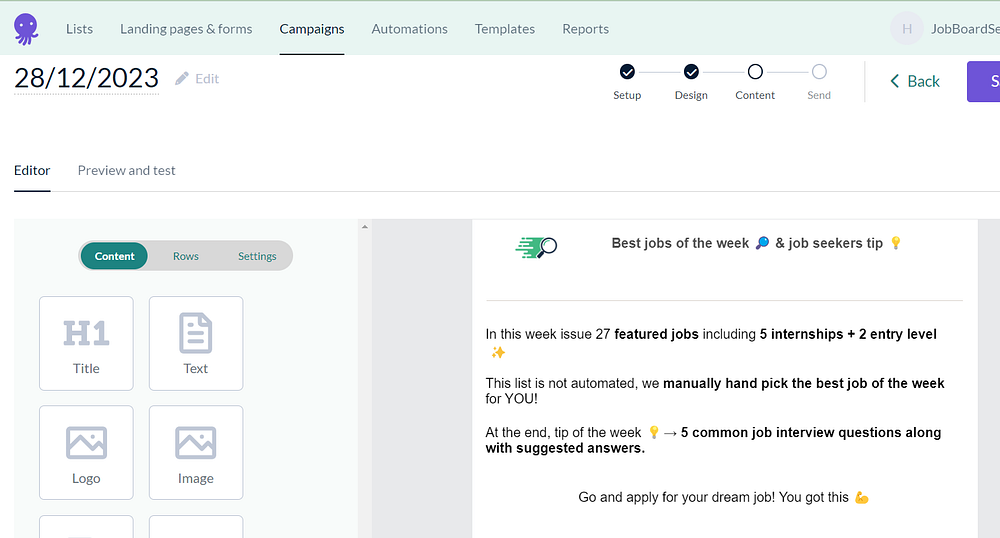
Task: Click the Content step label
Action: [755, 95]
